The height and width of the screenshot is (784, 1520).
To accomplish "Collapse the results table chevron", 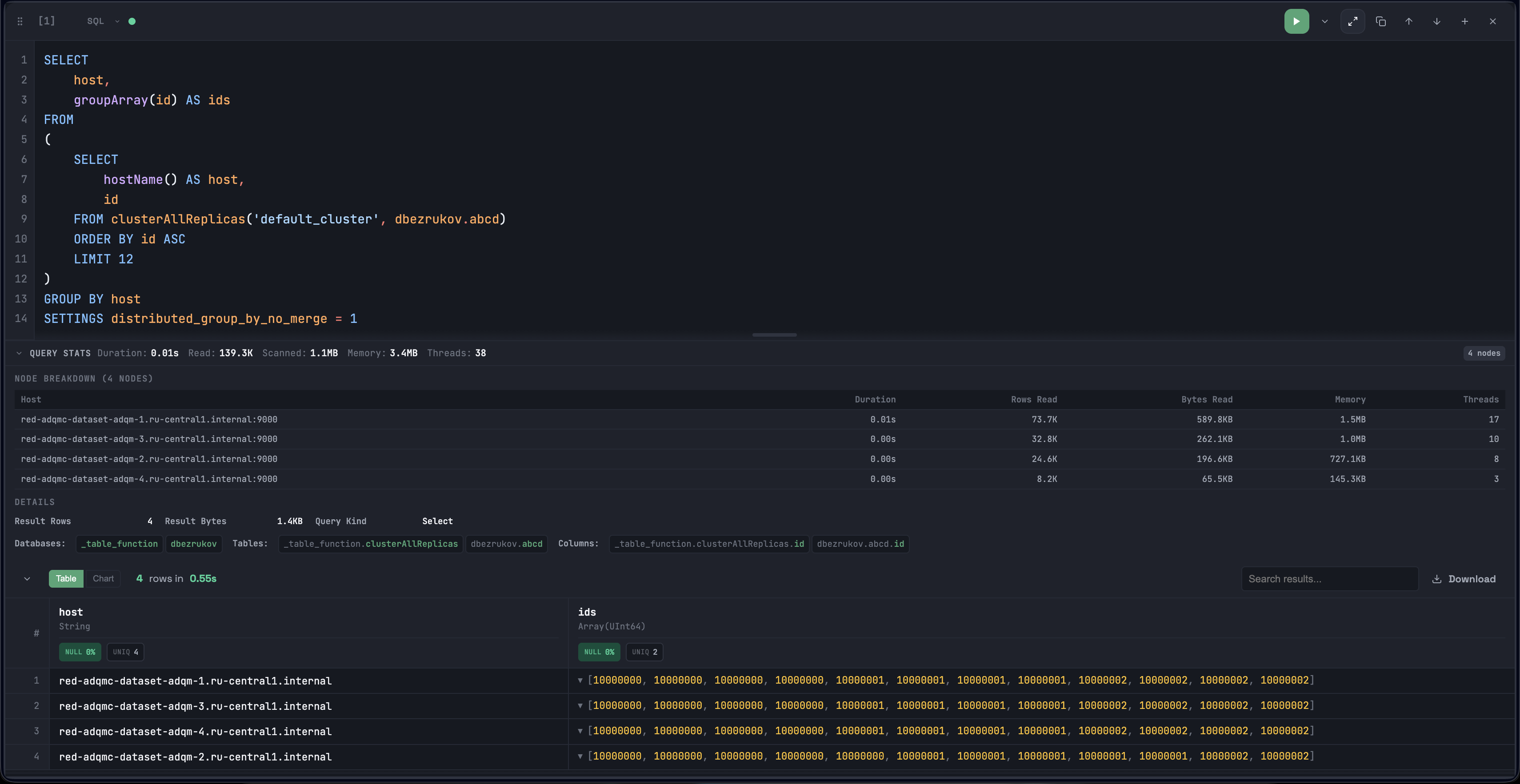I will (x=27, y=579).
